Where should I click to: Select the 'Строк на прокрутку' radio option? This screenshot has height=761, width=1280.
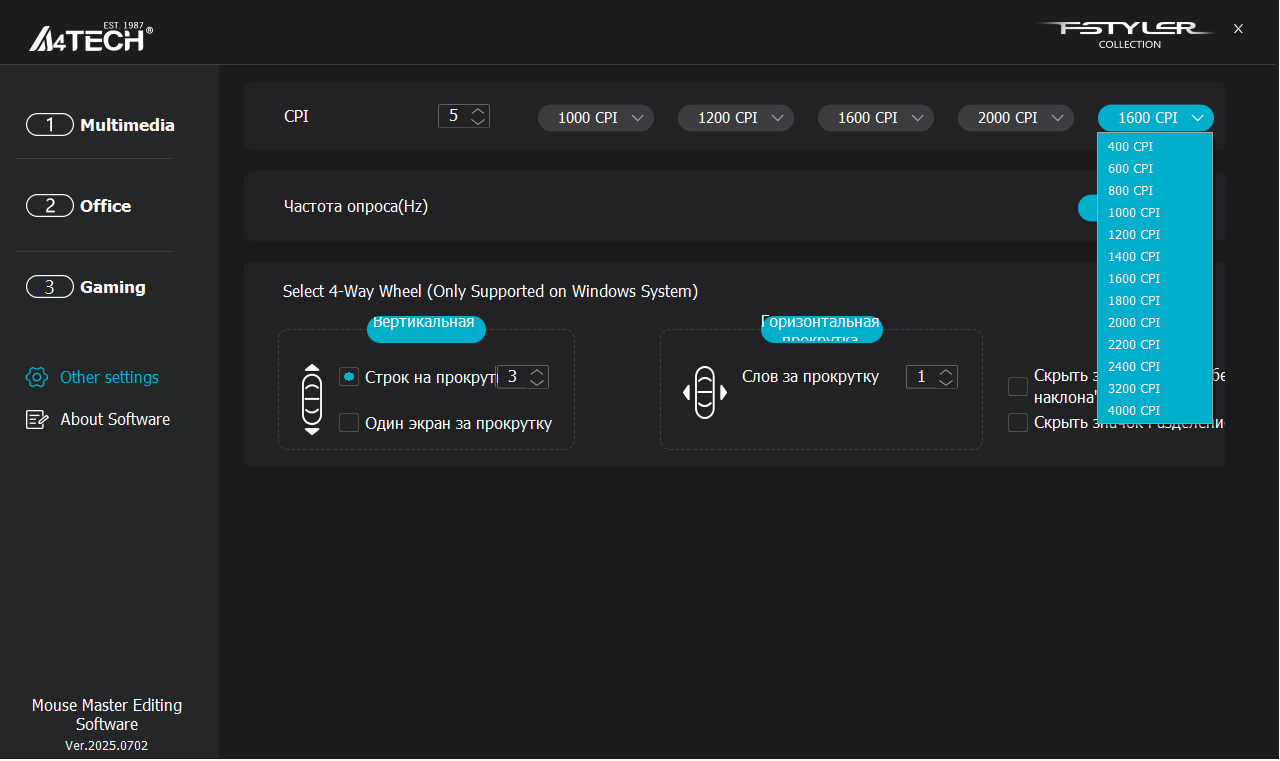click(349, 376)
